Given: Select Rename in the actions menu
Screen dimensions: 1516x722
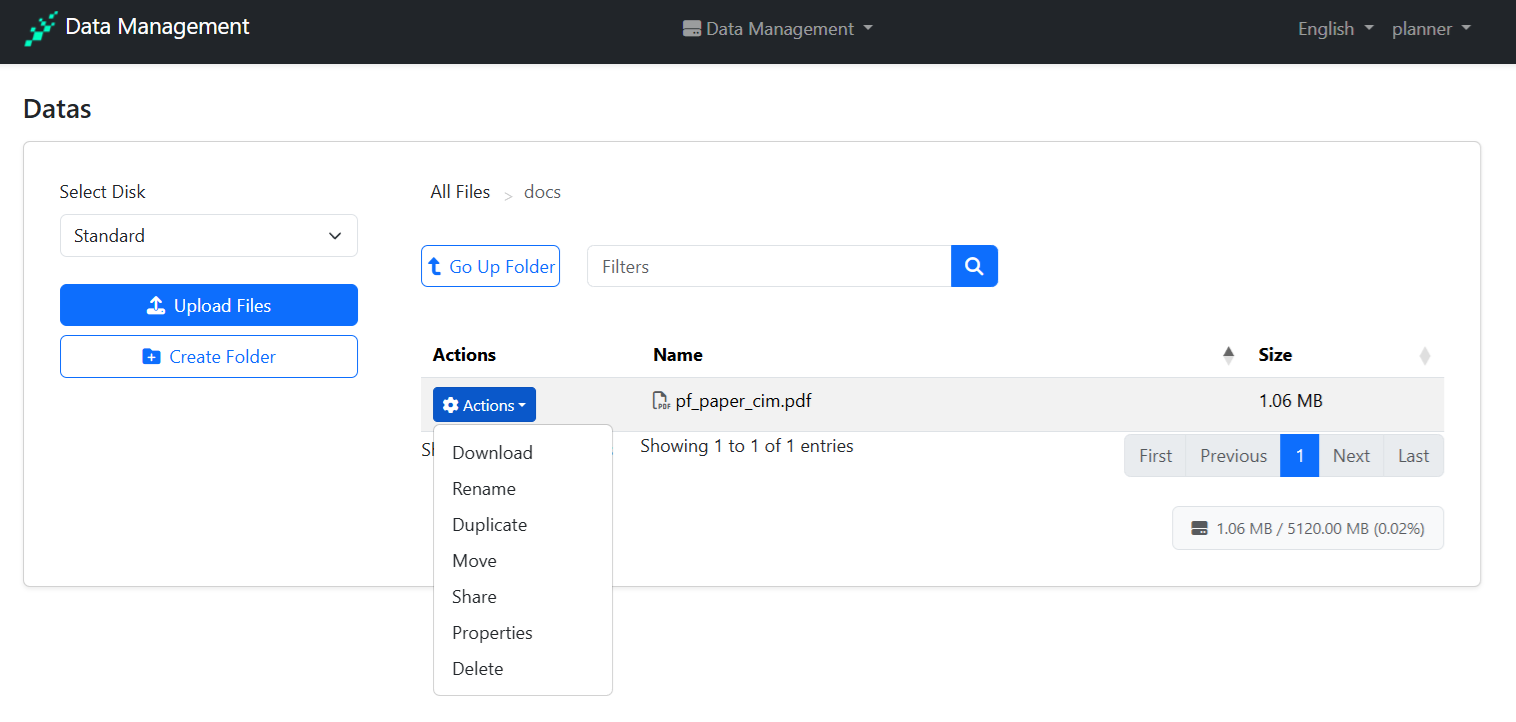Looking at the screenshot, I should click(x=484, y=489).
